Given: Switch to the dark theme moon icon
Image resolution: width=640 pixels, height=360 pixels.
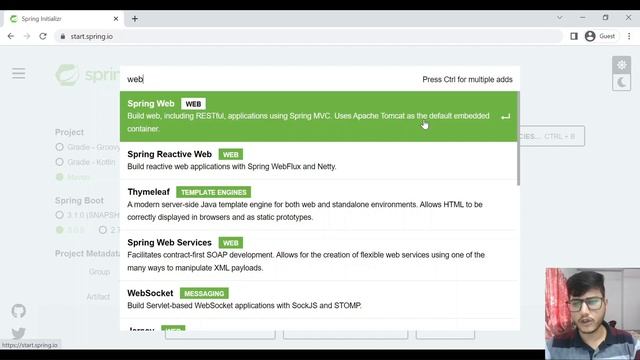Looking at the screenshot, I should click(621, 82).
